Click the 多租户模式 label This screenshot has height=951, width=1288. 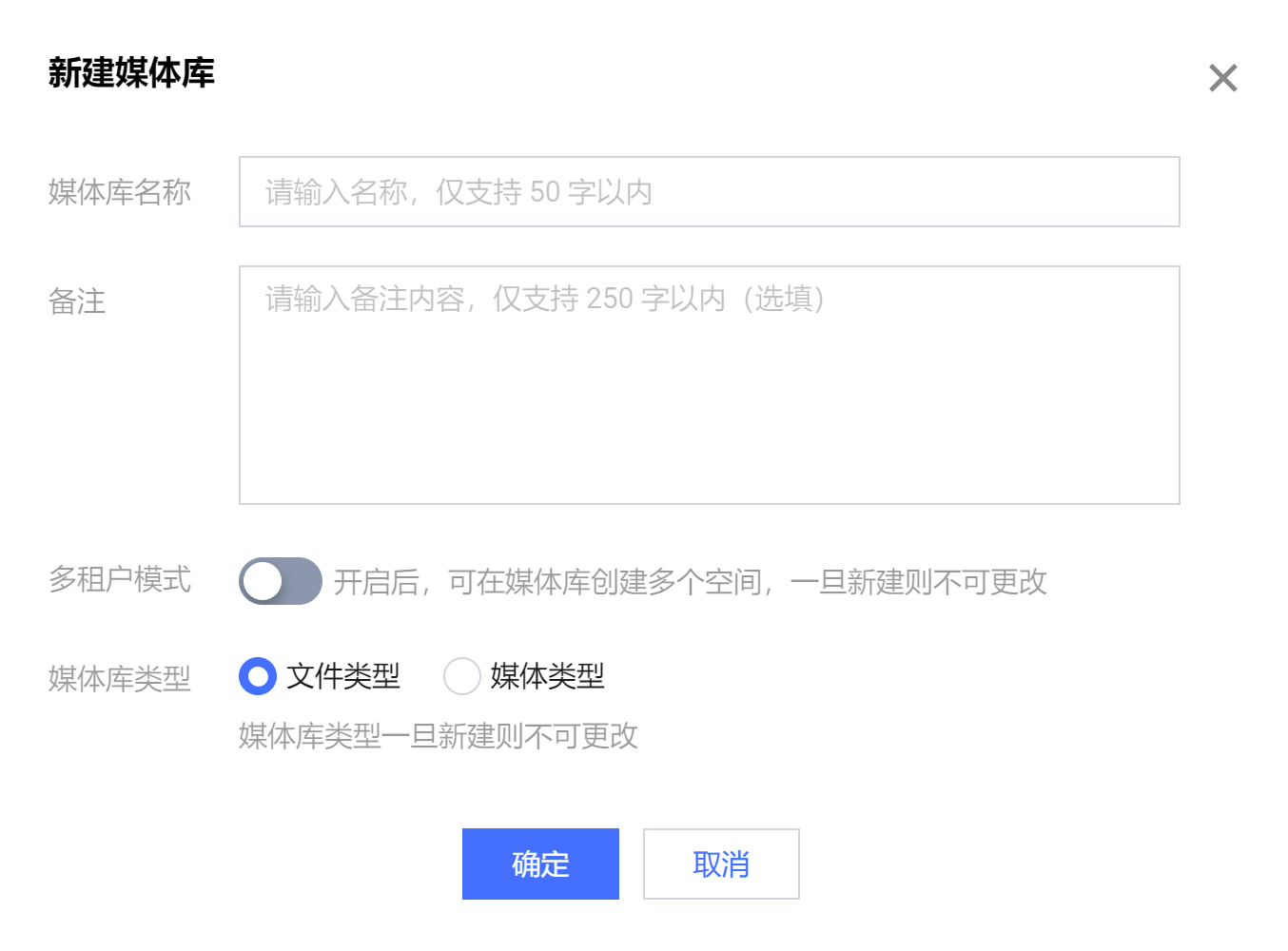coord(120,579)
